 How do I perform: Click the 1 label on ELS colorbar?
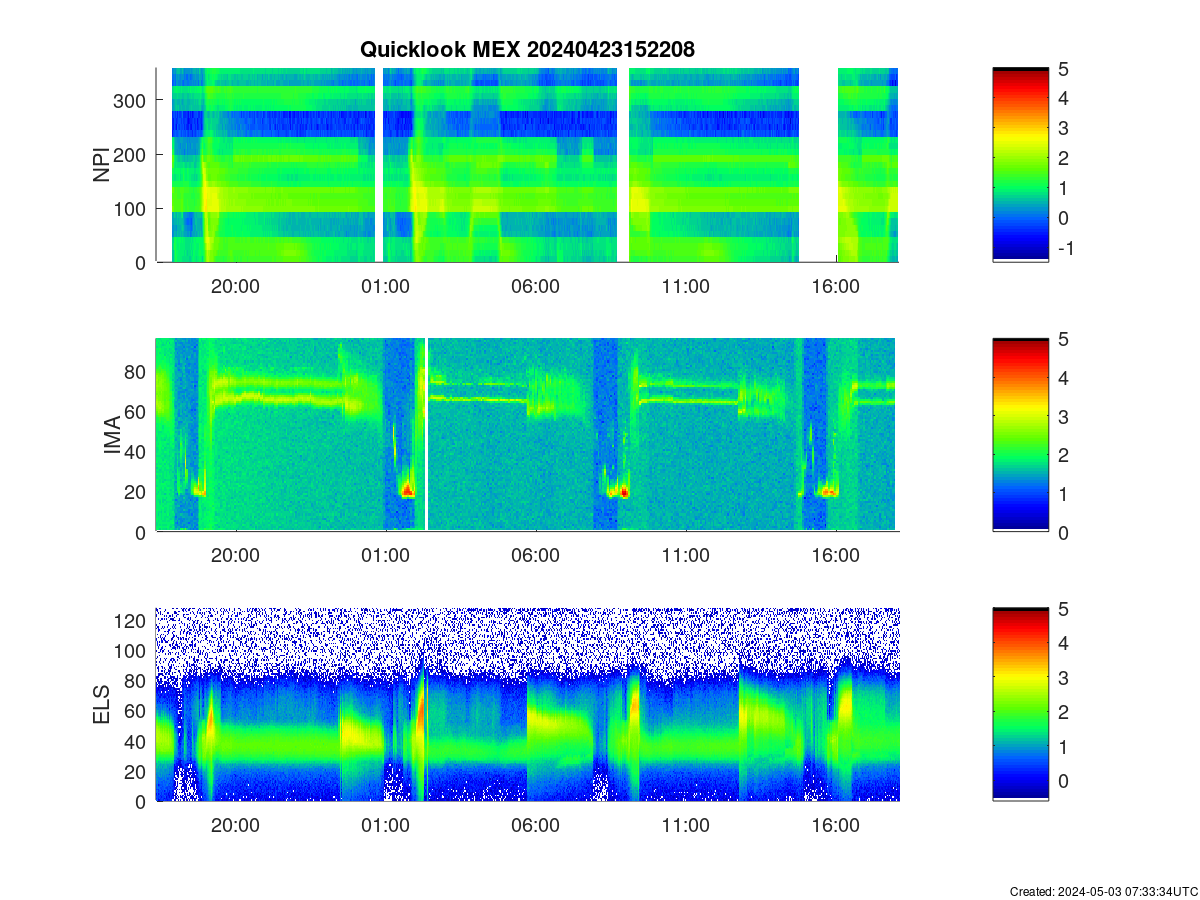pos(1064,746)
